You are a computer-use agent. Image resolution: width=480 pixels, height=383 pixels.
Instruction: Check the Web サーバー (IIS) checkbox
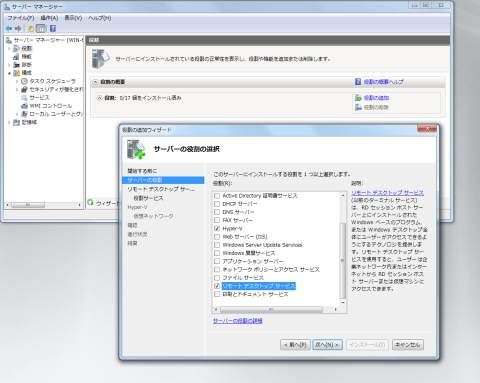click(x=217, y=237)
